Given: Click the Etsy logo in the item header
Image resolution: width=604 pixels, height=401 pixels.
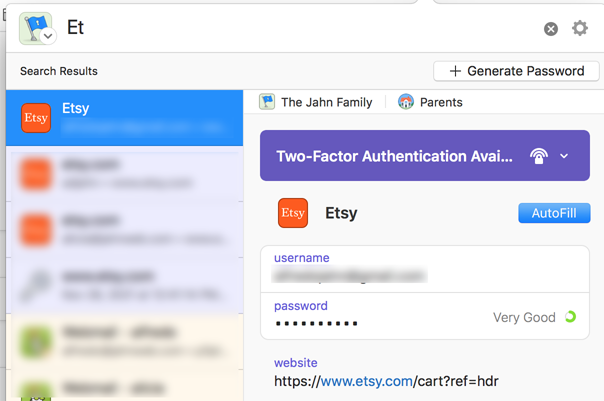Looking at the screenshot, I should [293, 213].
